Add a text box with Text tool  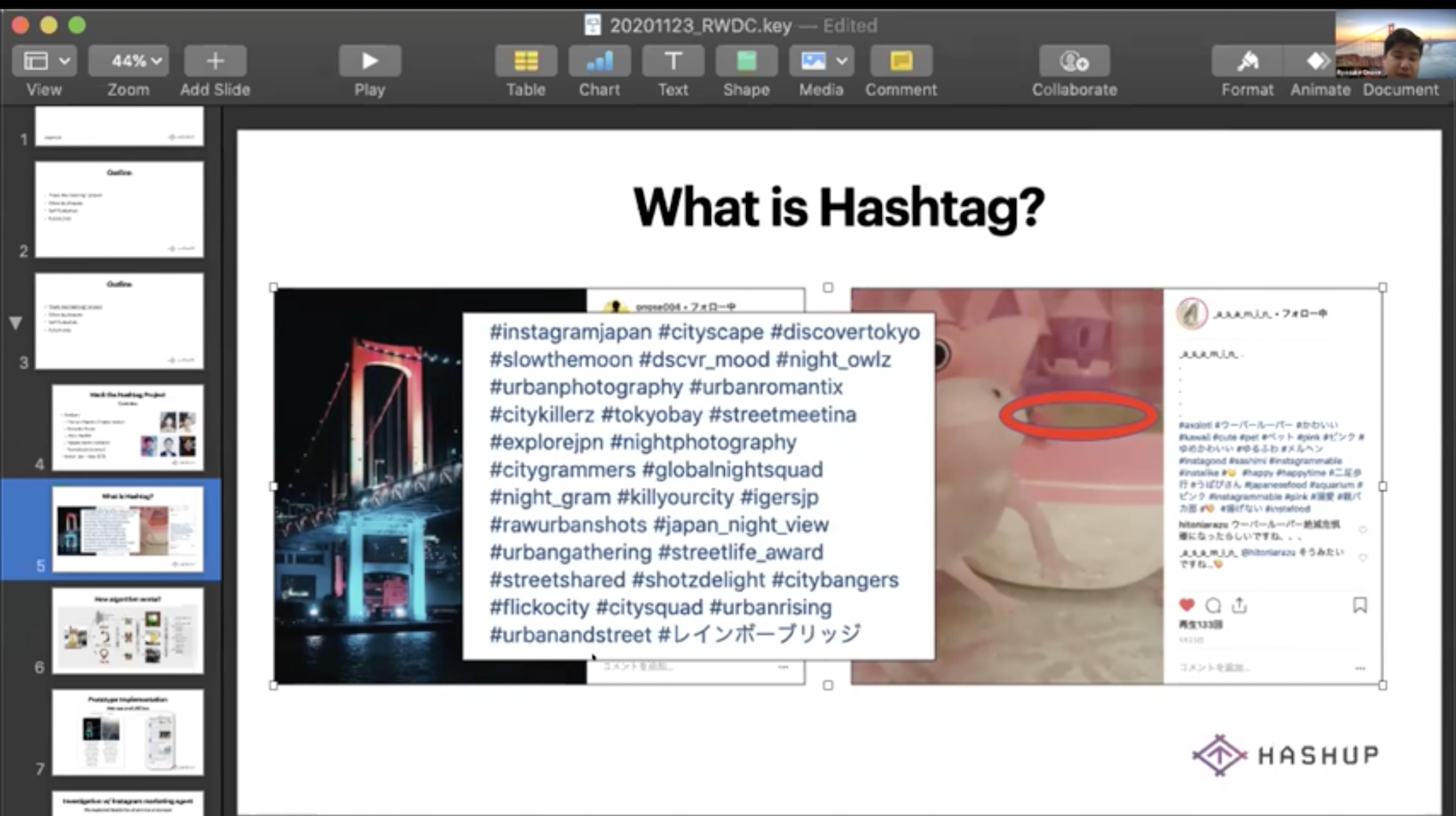coord(672,62)
